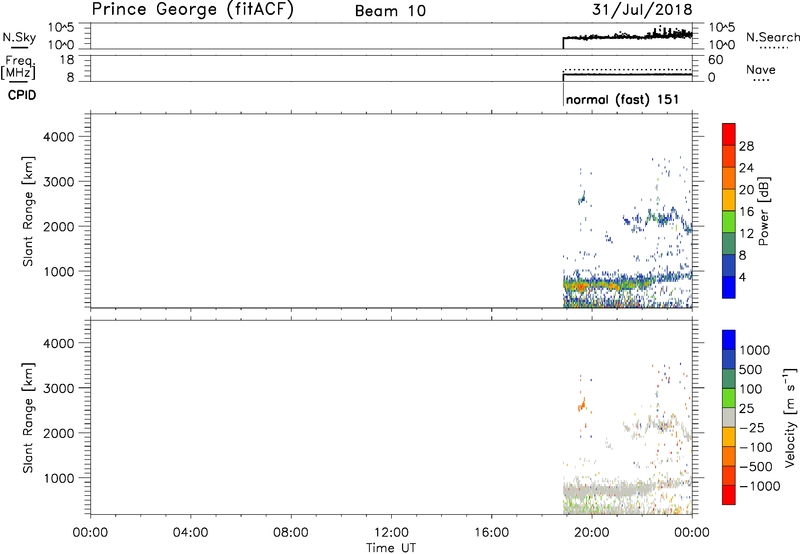The image size is (800, 554).
Task: Click the orange high-power backscatter near 20:00
Action: coord(581,287)
